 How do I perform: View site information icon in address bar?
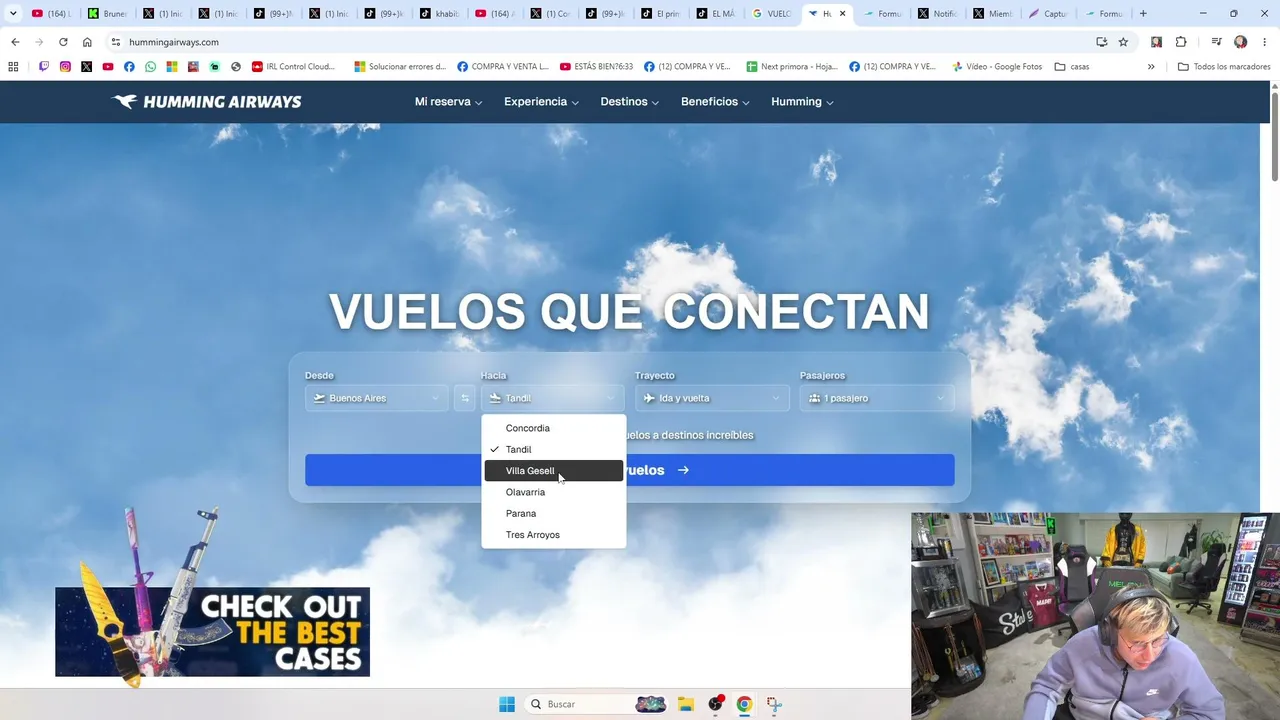coord(115,42)
